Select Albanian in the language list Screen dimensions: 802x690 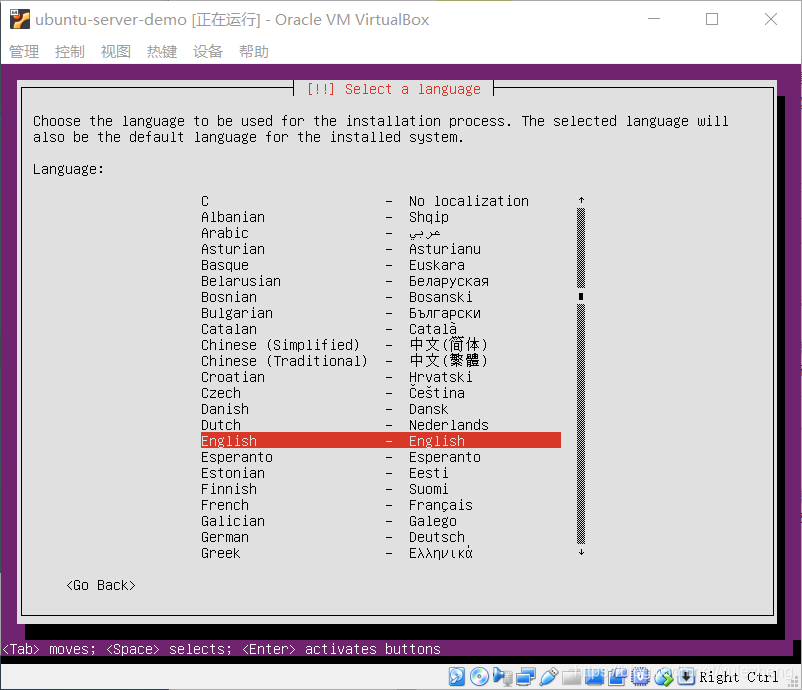coord(381,217)
